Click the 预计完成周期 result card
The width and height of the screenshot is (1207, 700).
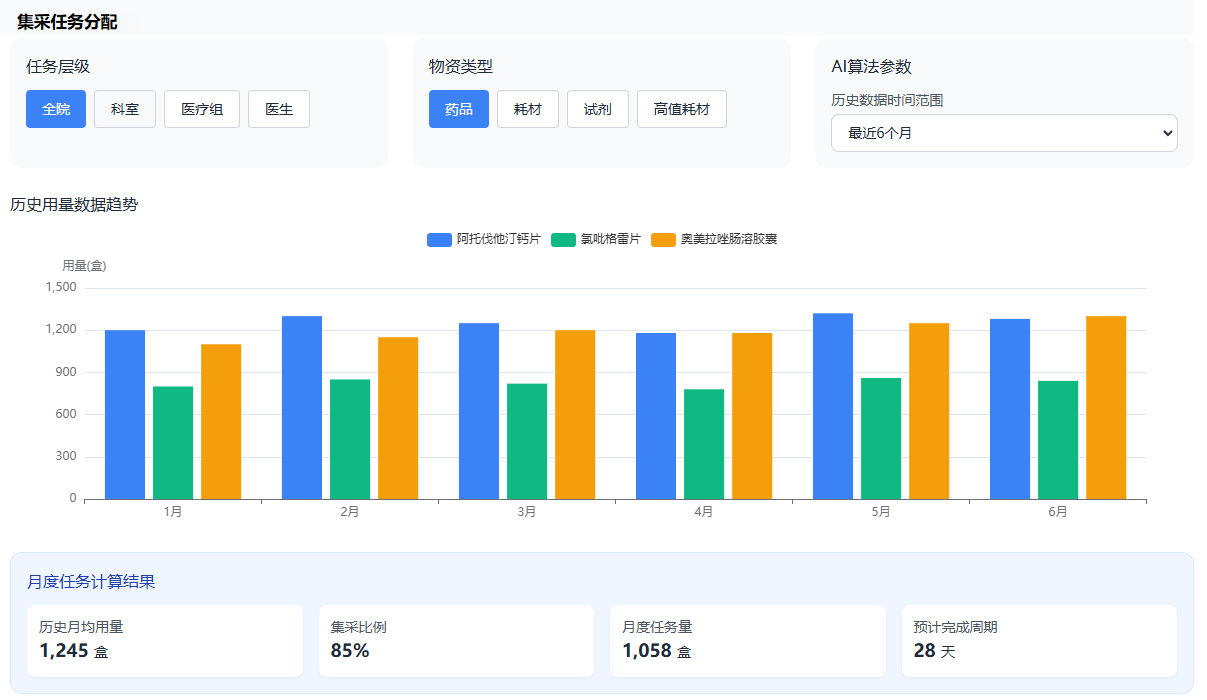point(1039,640)
